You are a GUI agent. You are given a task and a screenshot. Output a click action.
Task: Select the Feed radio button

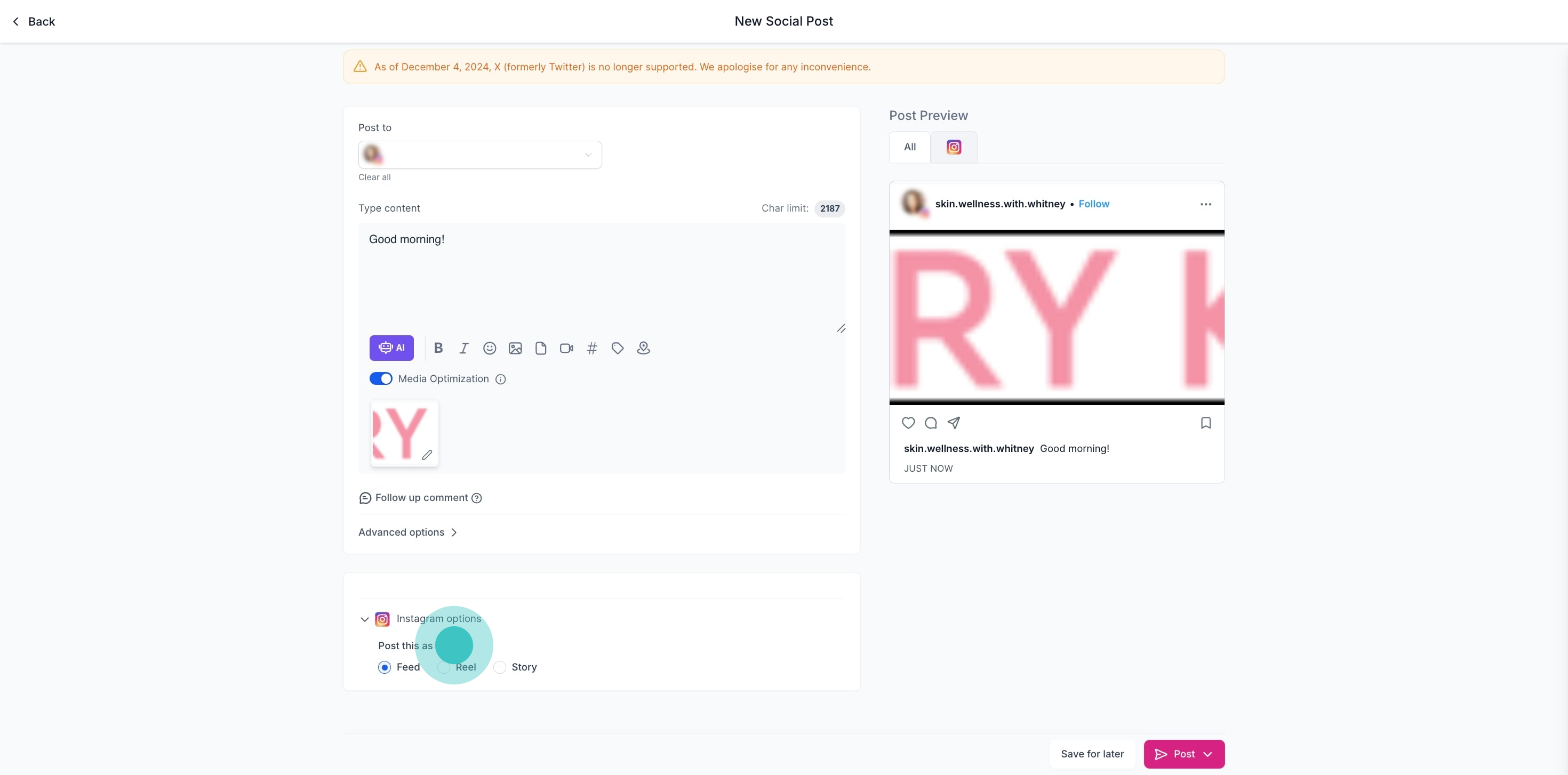(384, 667)
